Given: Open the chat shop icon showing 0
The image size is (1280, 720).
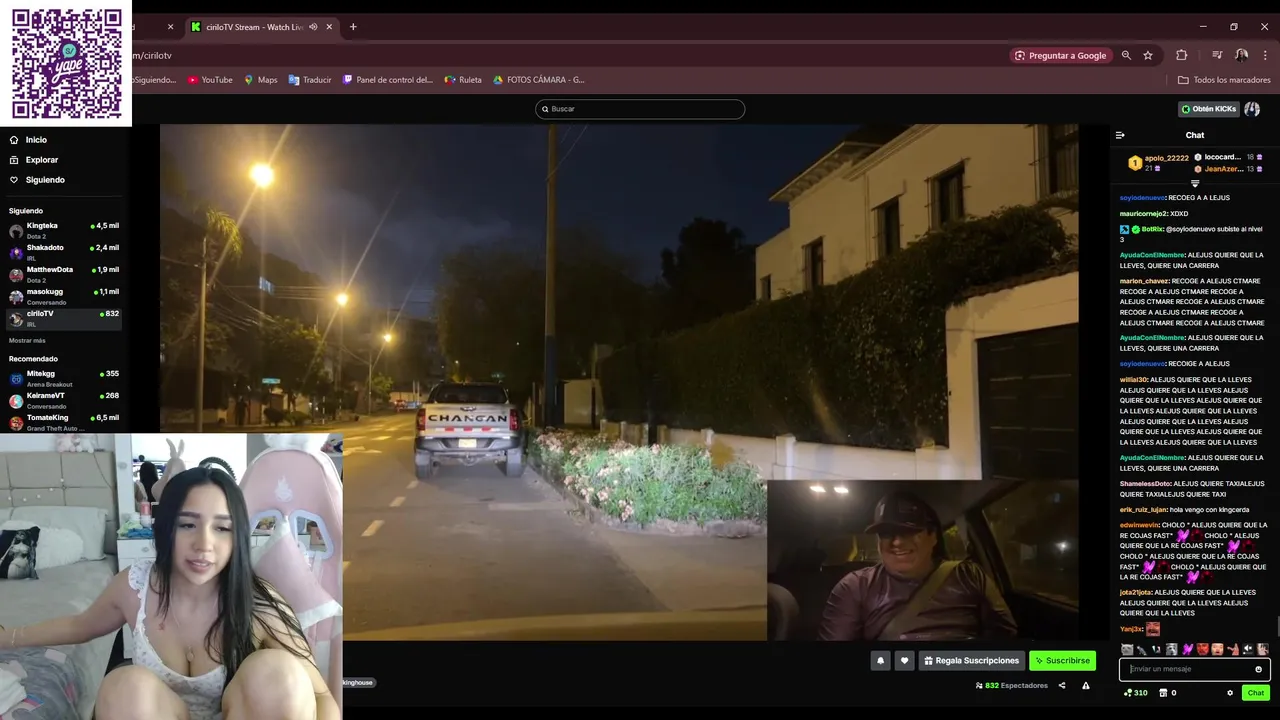Looking at the screenshot, I should [1167, 693].
